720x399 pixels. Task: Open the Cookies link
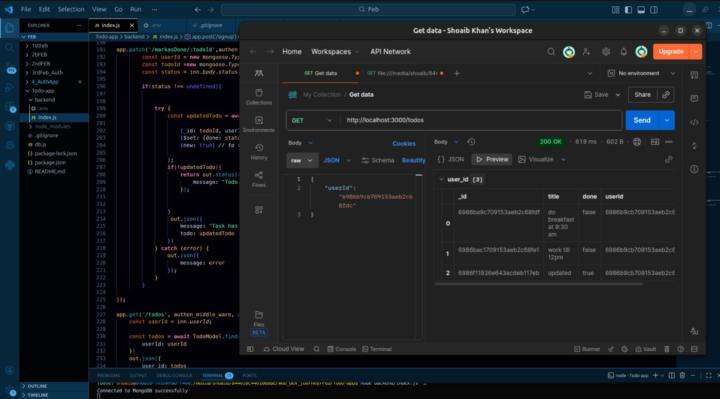[x=404, y=144]
